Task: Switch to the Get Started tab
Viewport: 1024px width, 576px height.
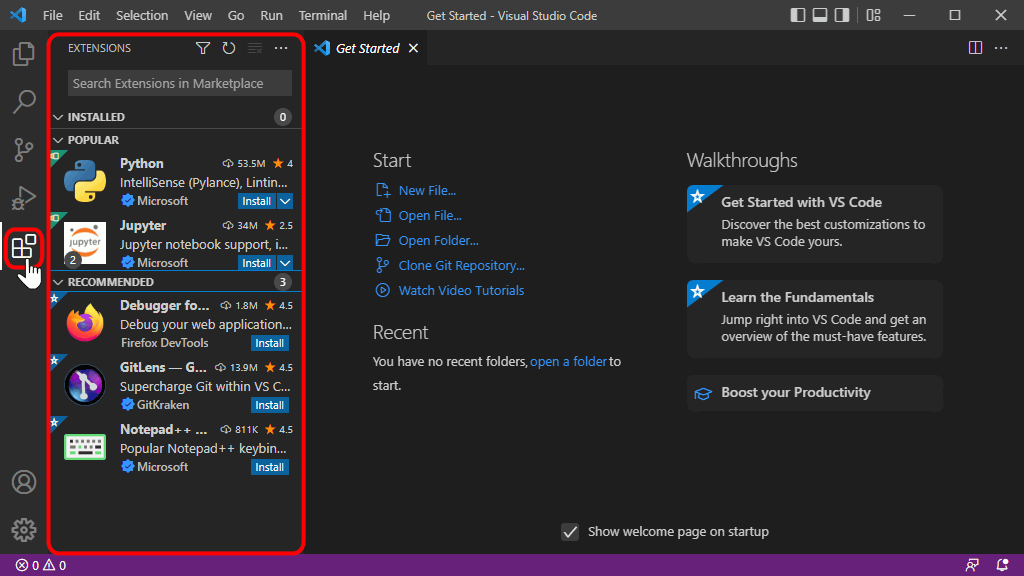Action: coord(367,48)
